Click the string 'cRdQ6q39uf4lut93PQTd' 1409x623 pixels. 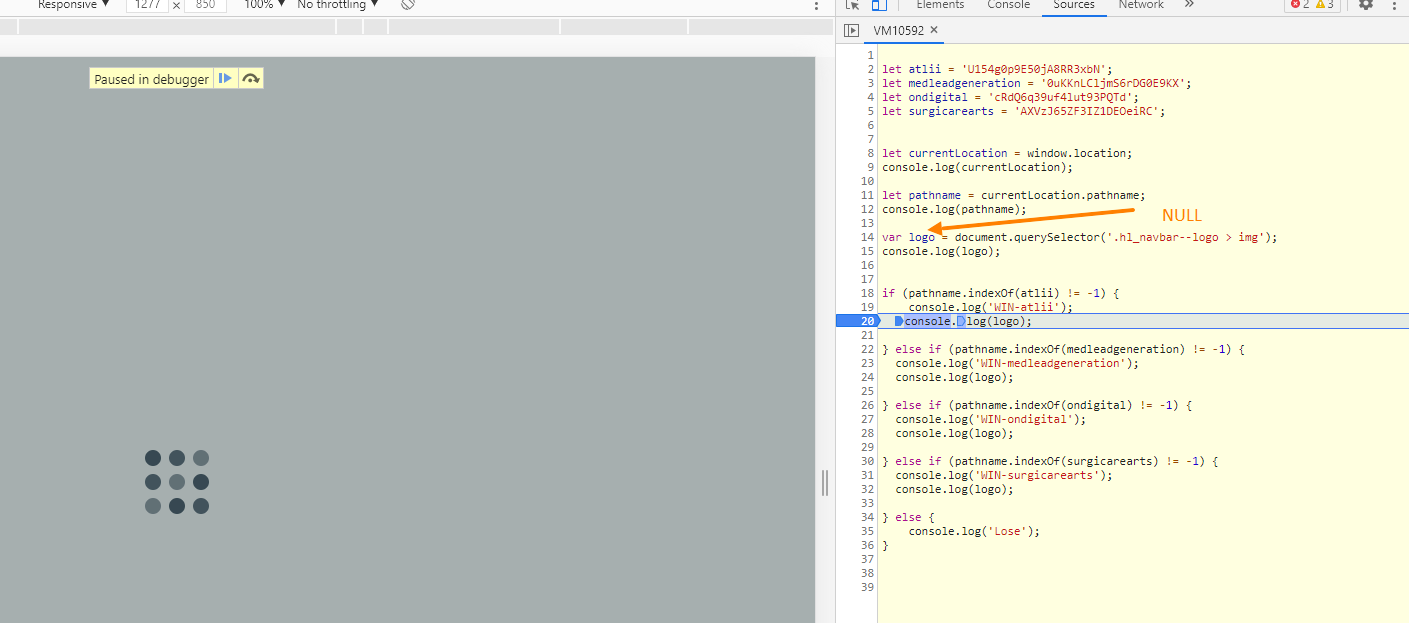pyautogui.click(x=1059, y=97)
